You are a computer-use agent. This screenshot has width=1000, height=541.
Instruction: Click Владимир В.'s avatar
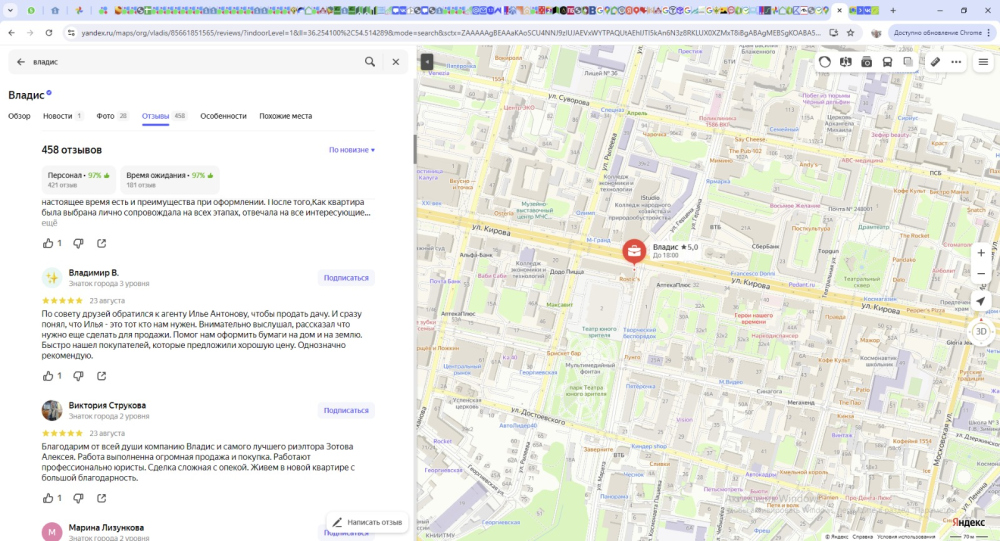click(52, 278)
